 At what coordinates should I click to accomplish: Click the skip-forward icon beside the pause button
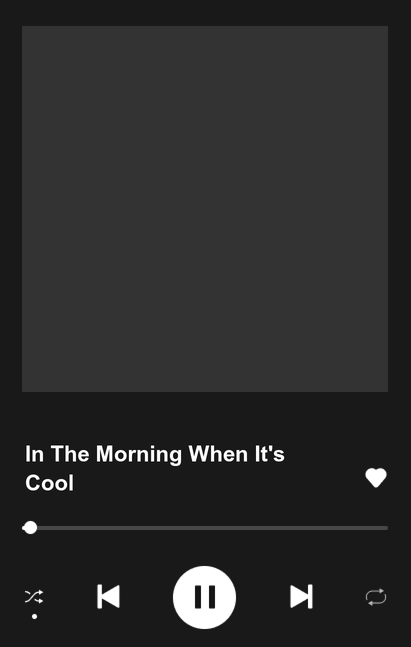point(301,596)
